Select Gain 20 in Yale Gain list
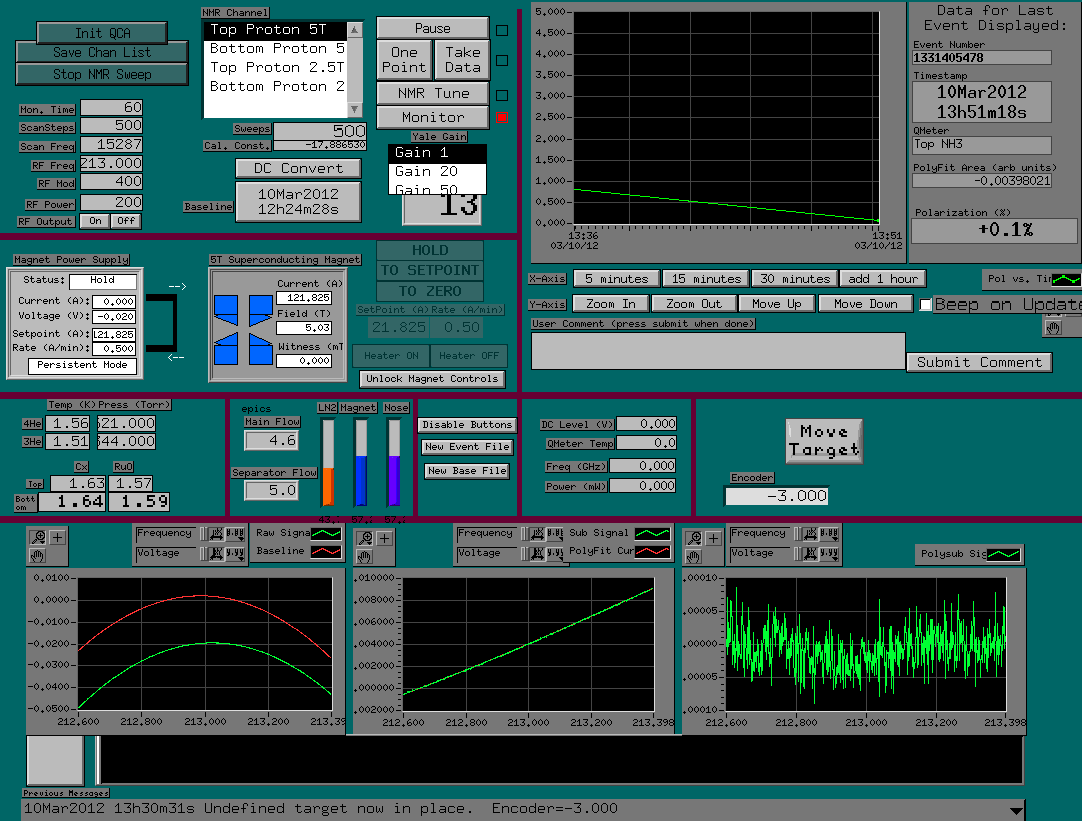The height and width of the screenshot is (821, 1082). click(x=437, y=171)
